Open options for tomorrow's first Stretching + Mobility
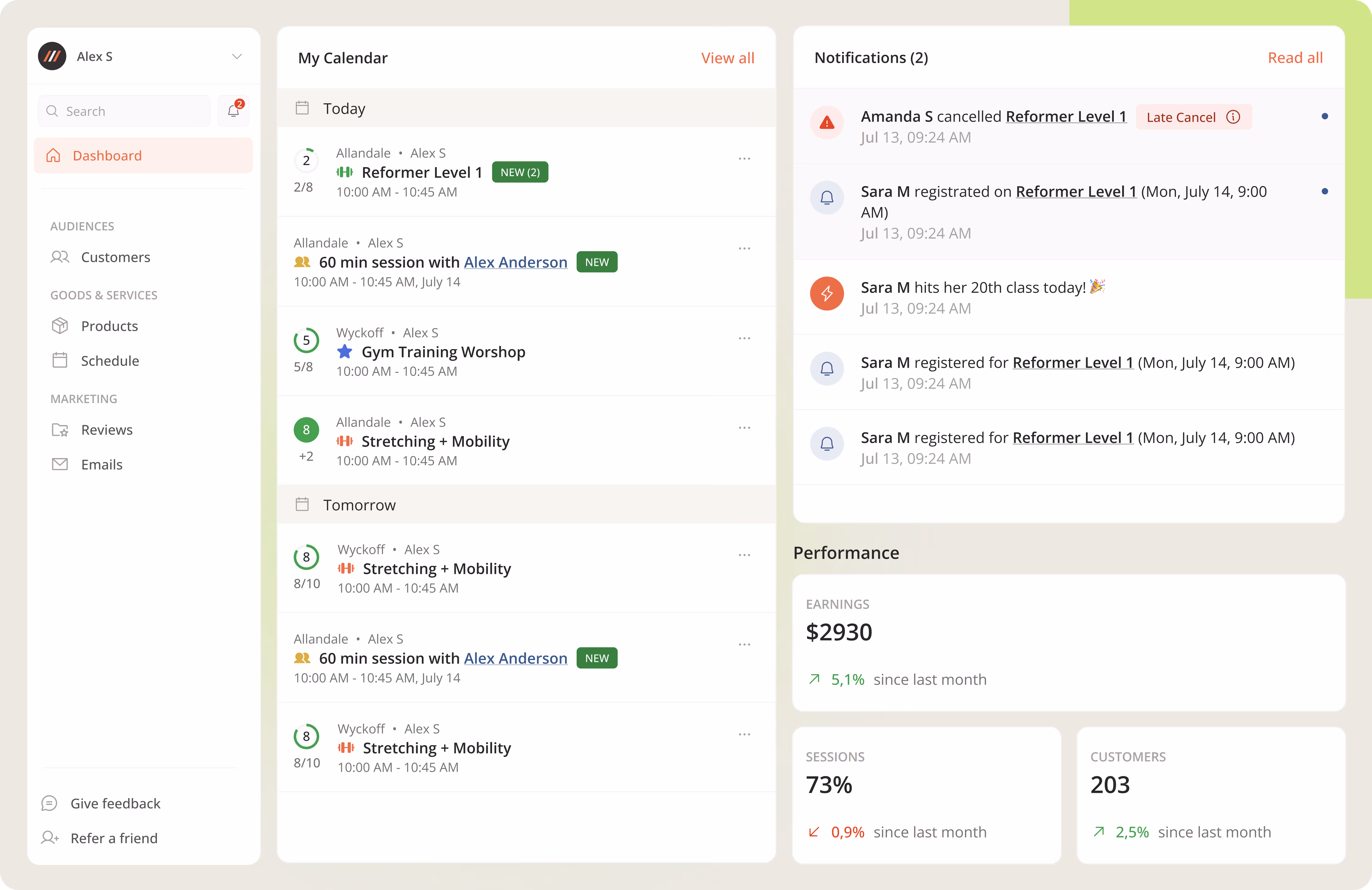 744,555
